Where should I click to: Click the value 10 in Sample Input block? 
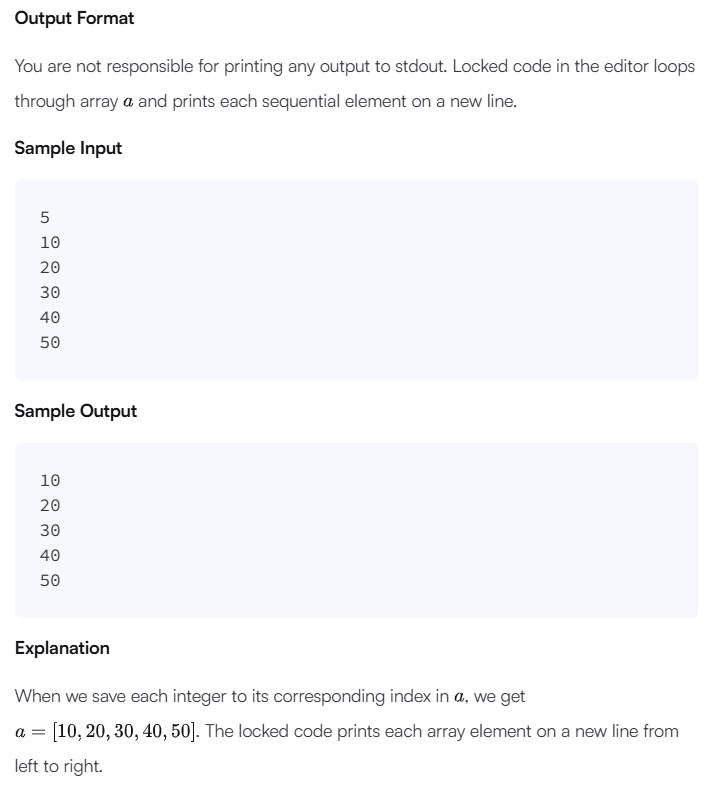pyautogui.click(x=50, y=243)
